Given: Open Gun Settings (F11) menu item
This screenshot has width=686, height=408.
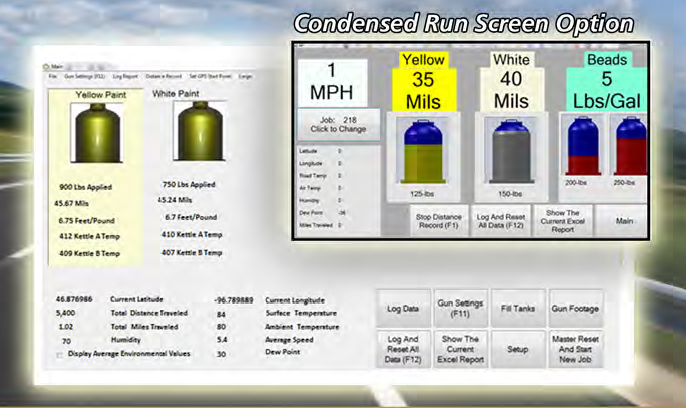Looking at the screenshot, I should pos(84,76).
